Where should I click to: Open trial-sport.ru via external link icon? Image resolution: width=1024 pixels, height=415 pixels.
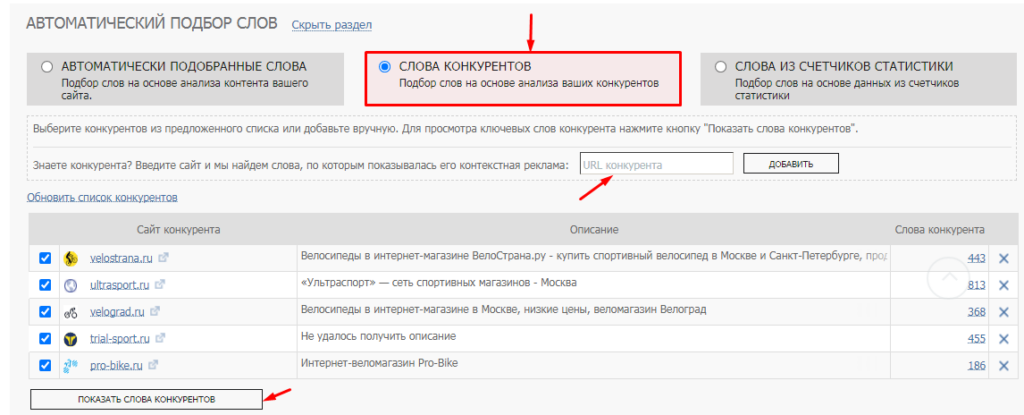pyautogui.click(x=161, y=339)
